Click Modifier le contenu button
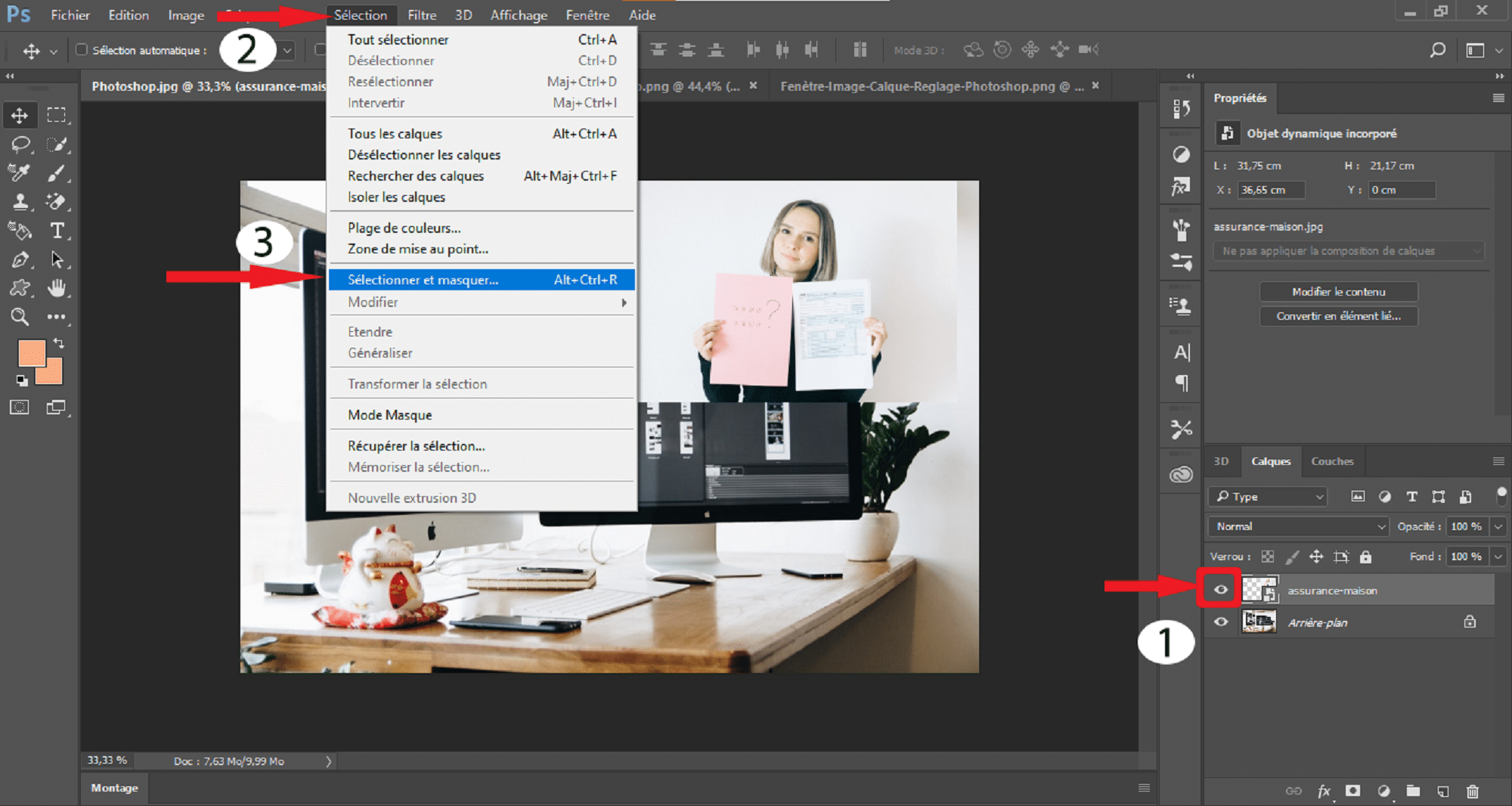 tap(1338, 292)
